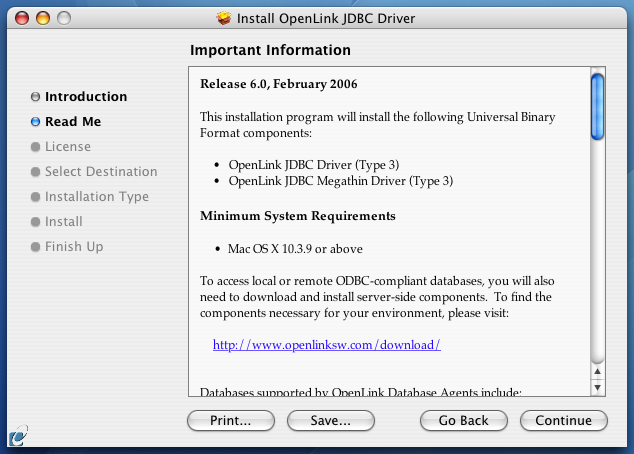Click the OpenLink logo in the bottom-left corner
This screenshot has height=454, width=634.
click(18, 437)
